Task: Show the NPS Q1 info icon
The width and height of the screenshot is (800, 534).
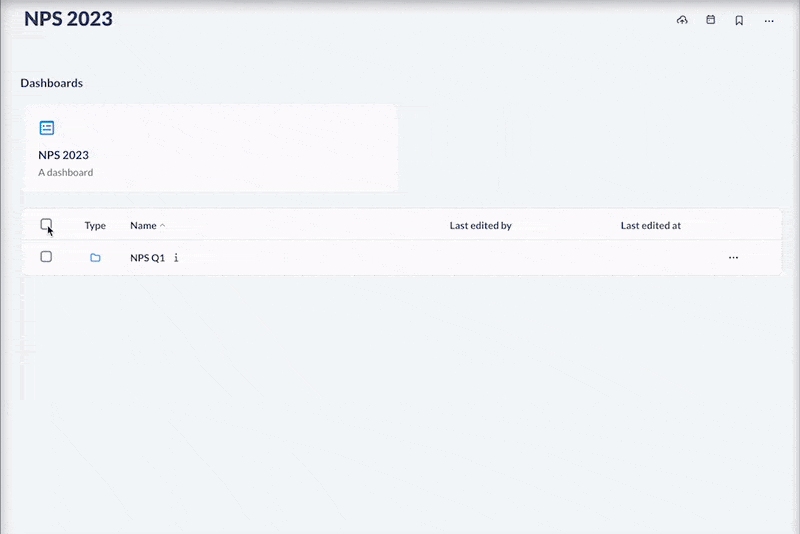Action: (x=176, y=258)
